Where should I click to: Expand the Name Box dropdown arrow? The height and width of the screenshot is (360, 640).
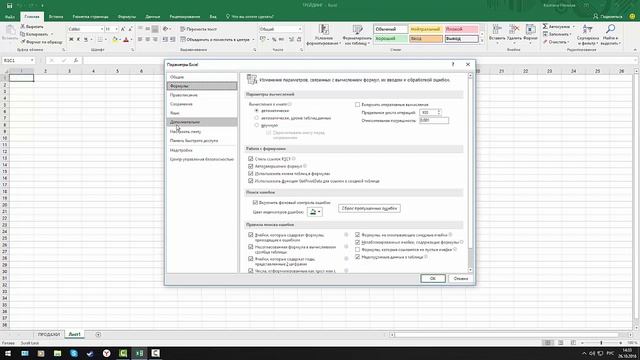click(31, 60)
